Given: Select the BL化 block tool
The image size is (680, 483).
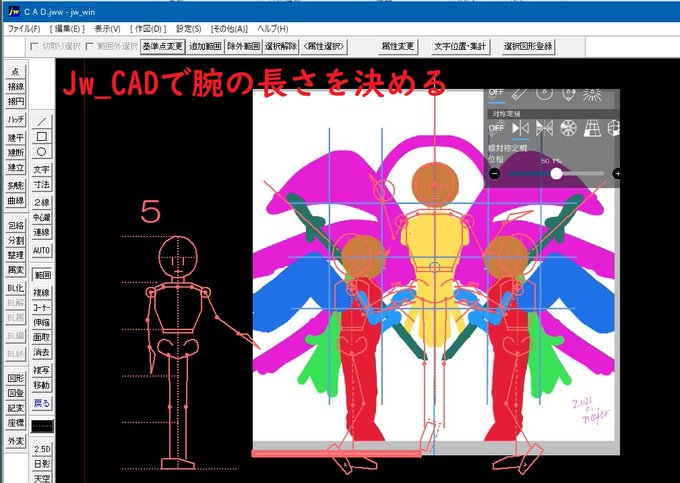Looking at the screenshot, I should coord(16,288).
